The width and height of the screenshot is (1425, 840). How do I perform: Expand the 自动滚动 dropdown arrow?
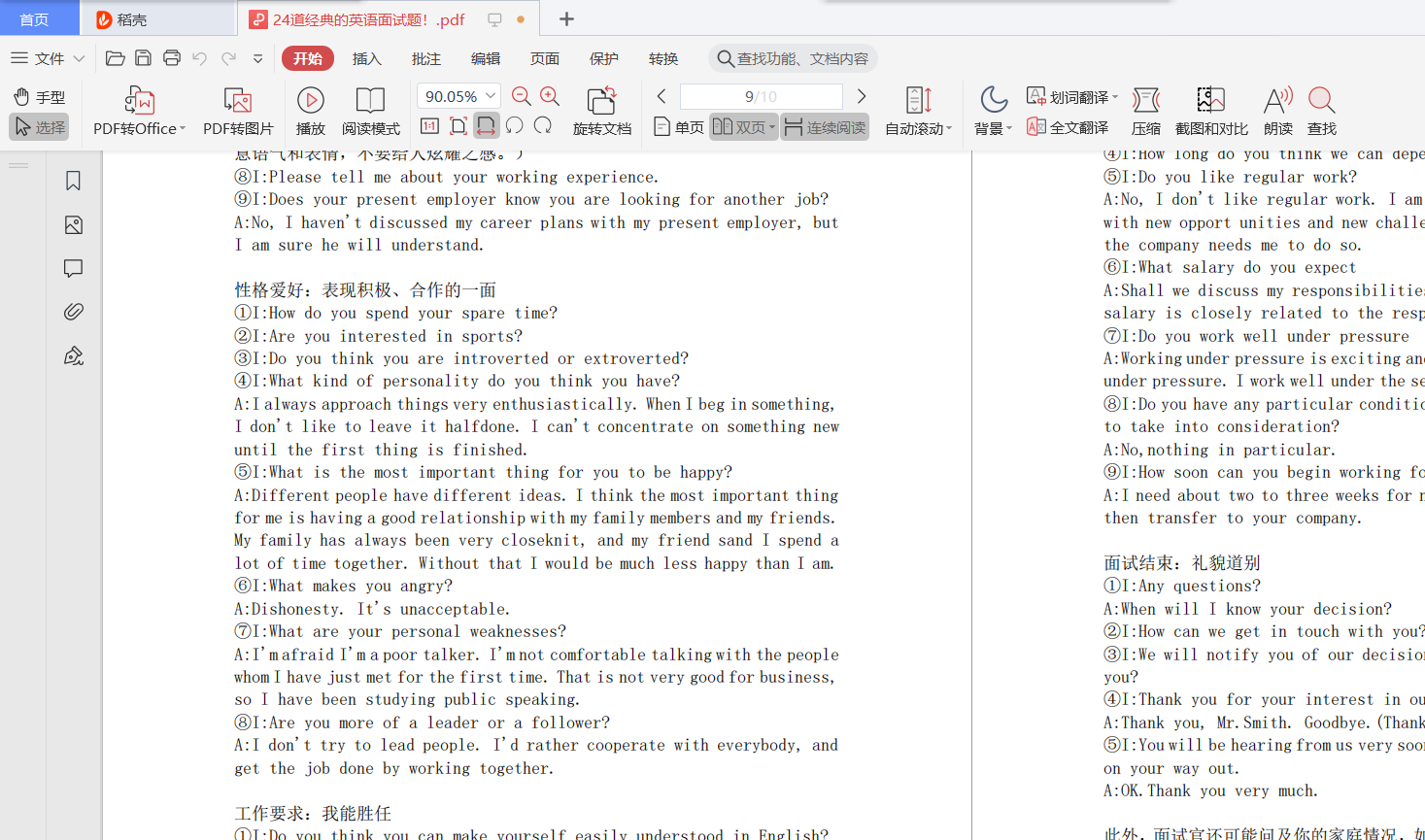pos(949,128)
